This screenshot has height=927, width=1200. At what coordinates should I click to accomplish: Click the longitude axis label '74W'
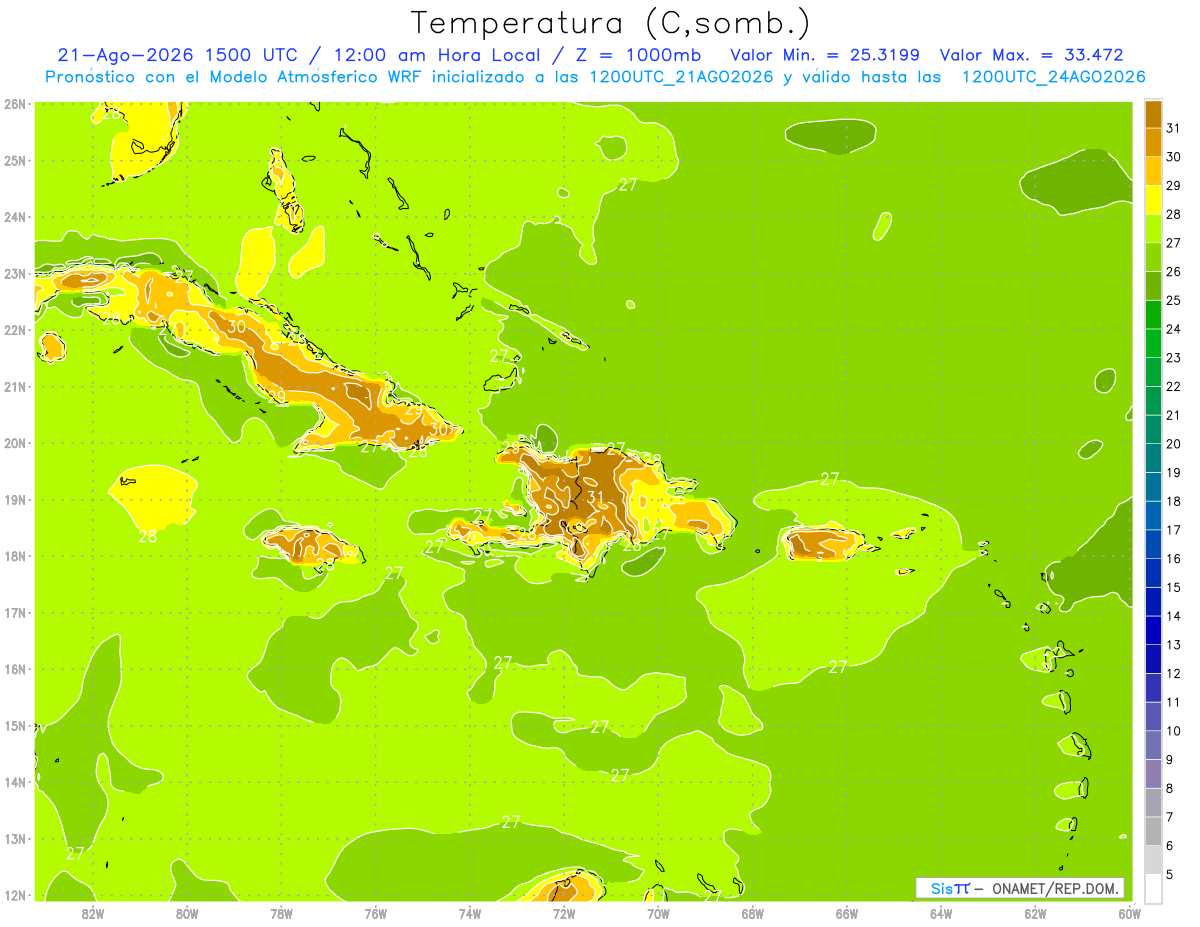470,913
